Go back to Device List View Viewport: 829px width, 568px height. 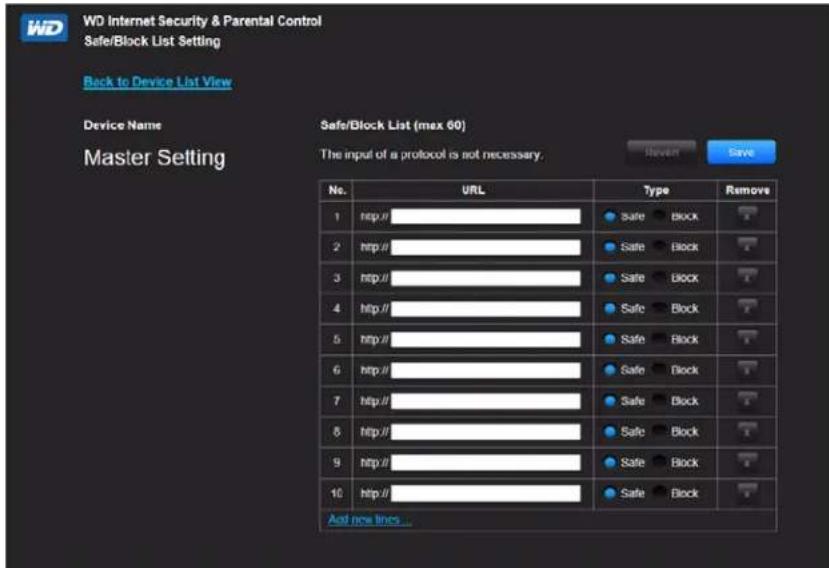(158, 82)
